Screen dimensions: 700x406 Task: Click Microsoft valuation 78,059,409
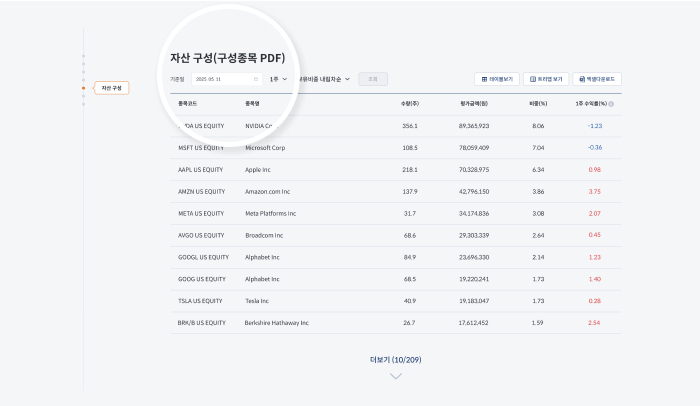(x=474, y=148)
